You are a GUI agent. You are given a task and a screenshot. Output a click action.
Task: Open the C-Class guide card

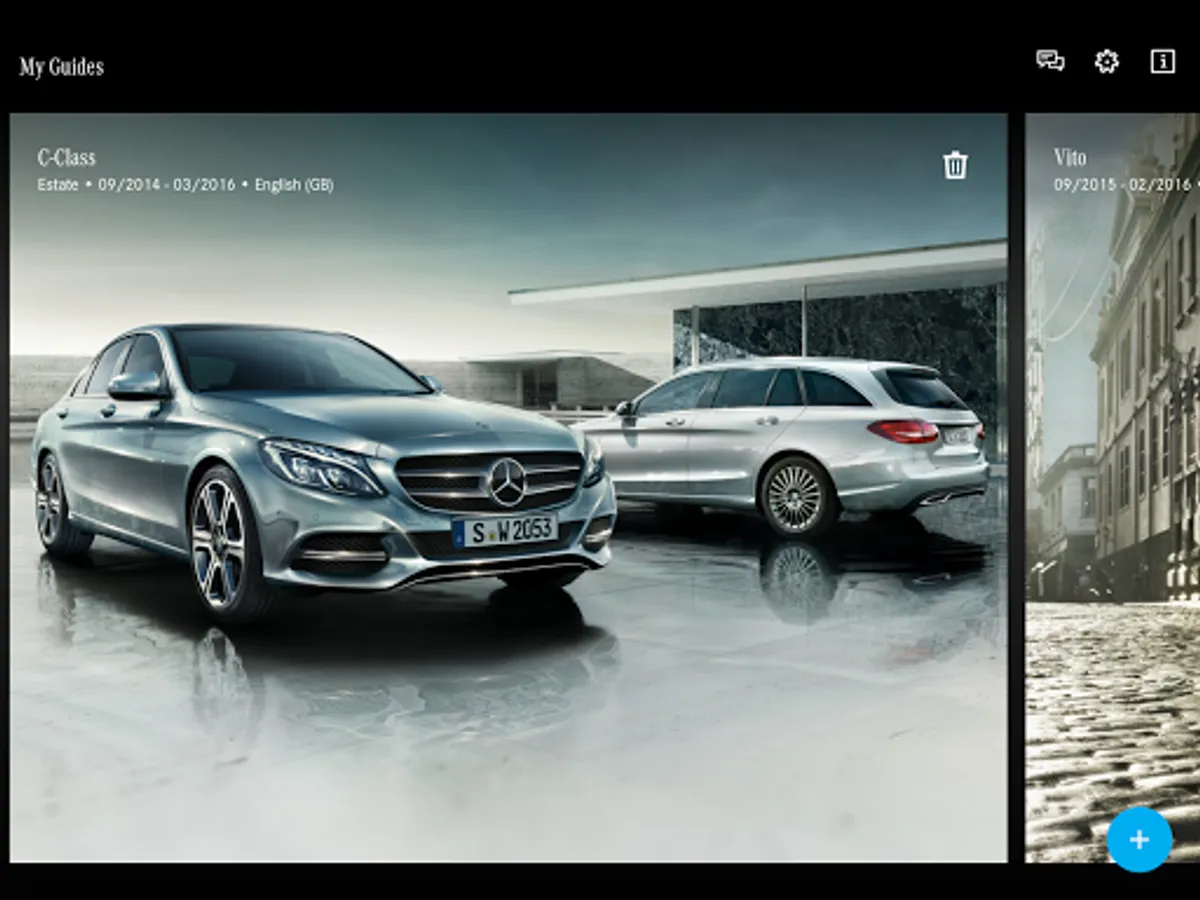point(508,487)
